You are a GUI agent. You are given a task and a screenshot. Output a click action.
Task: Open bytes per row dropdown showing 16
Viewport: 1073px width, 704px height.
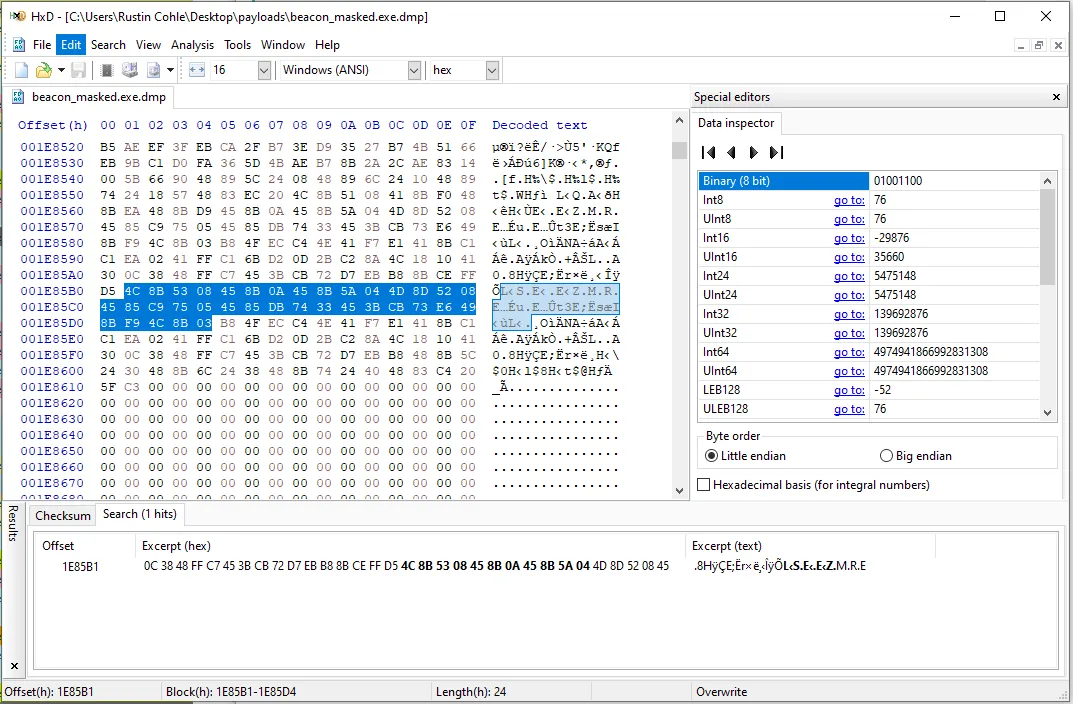pyautogui.click(x=264, y=70)
